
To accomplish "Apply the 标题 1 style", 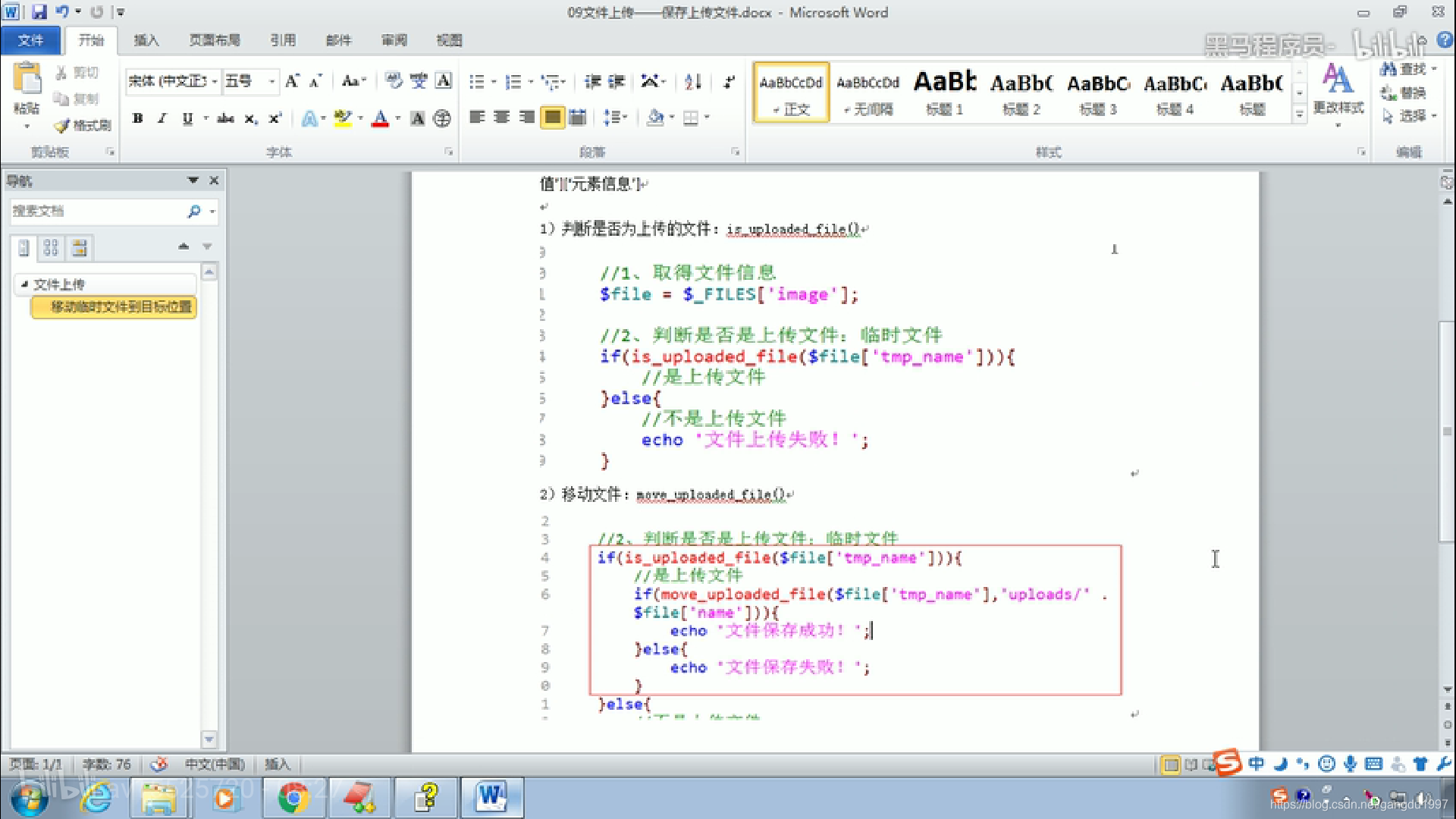I will (944, 93).
